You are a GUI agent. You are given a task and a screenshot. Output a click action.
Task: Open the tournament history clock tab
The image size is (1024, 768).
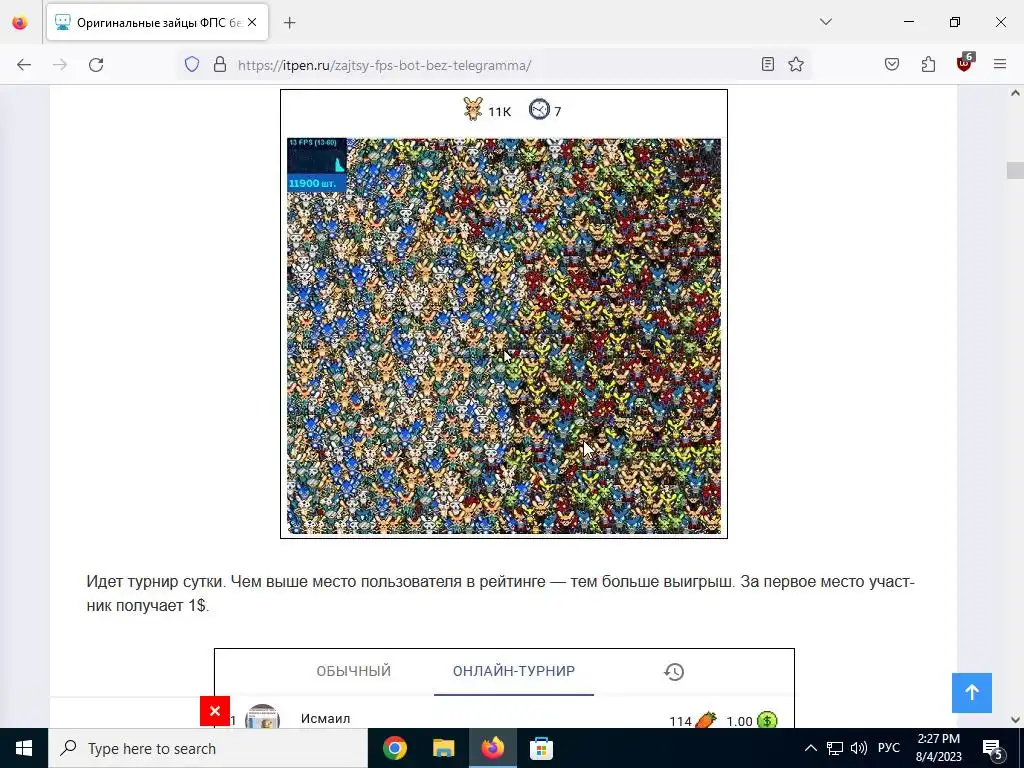[674, 671]
